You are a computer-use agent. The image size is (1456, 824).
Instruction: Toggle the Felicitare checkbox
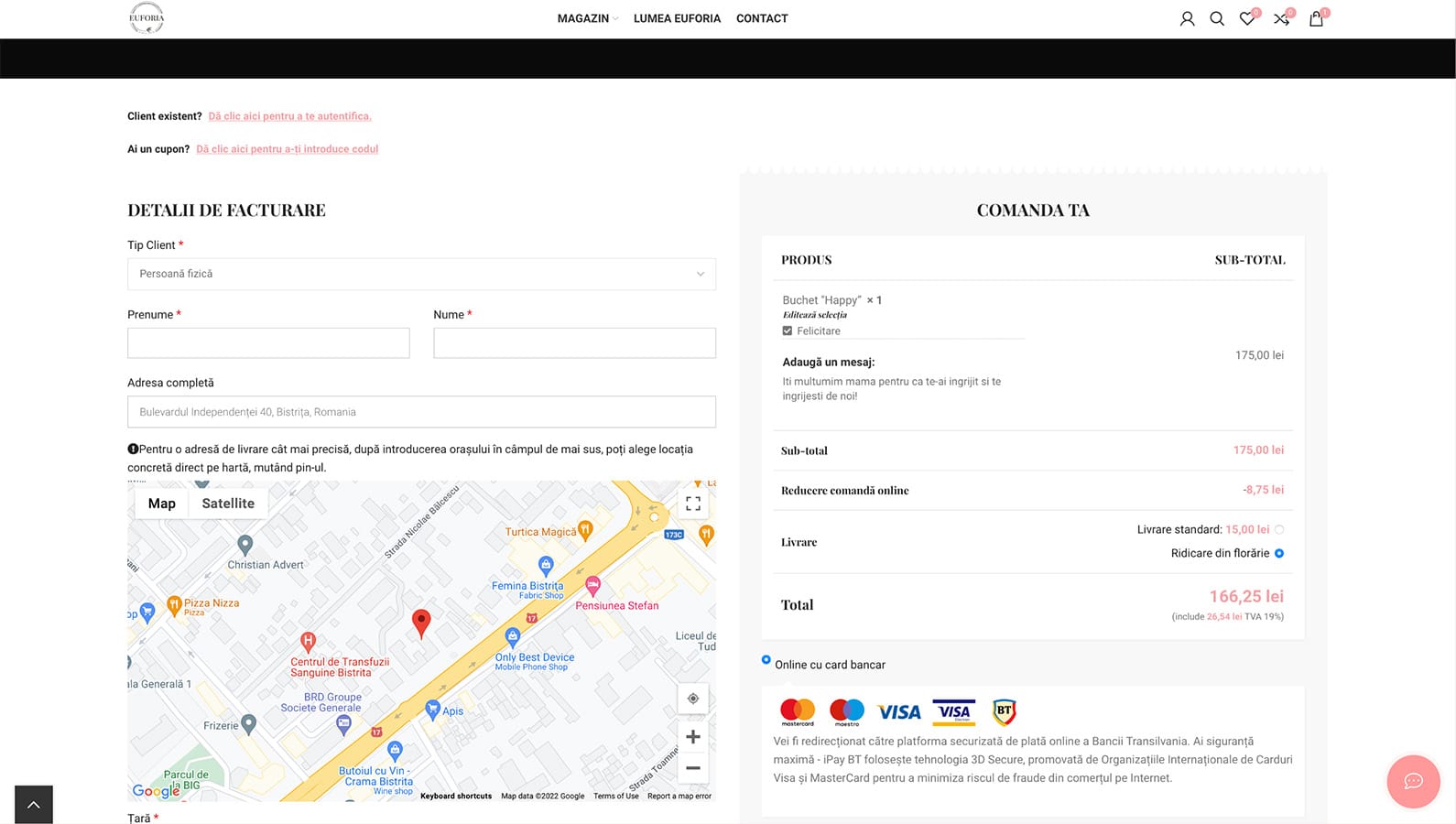[x=788, y=331]
